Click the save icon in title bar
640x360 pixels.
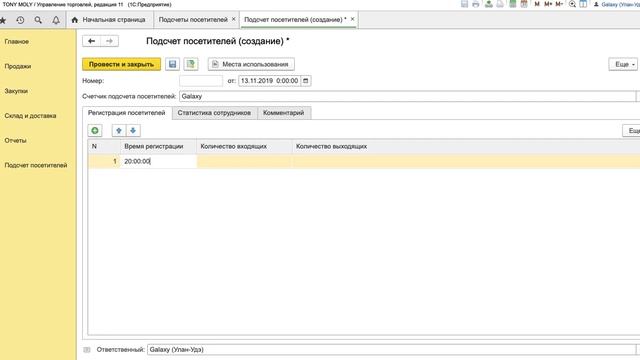click(x=464, y=4)
